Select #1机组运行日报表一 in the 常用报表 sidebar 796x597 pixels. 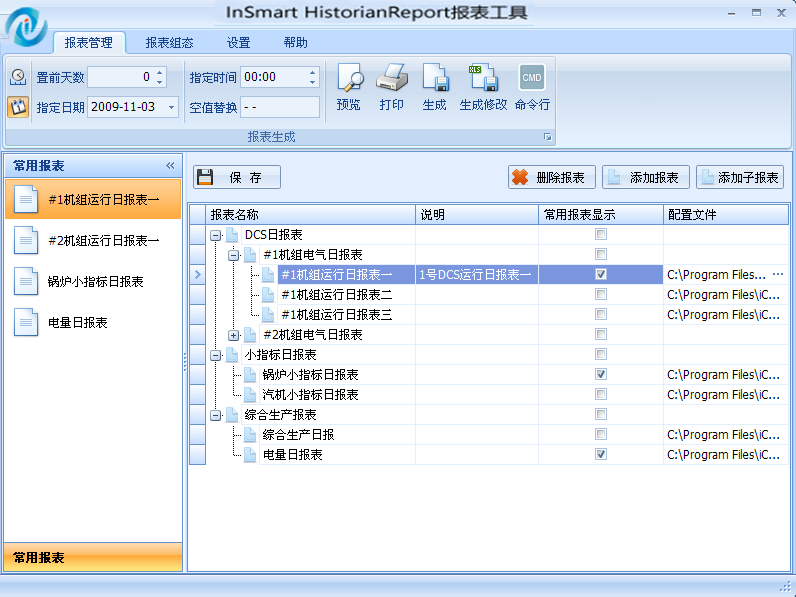pos(93,200)
